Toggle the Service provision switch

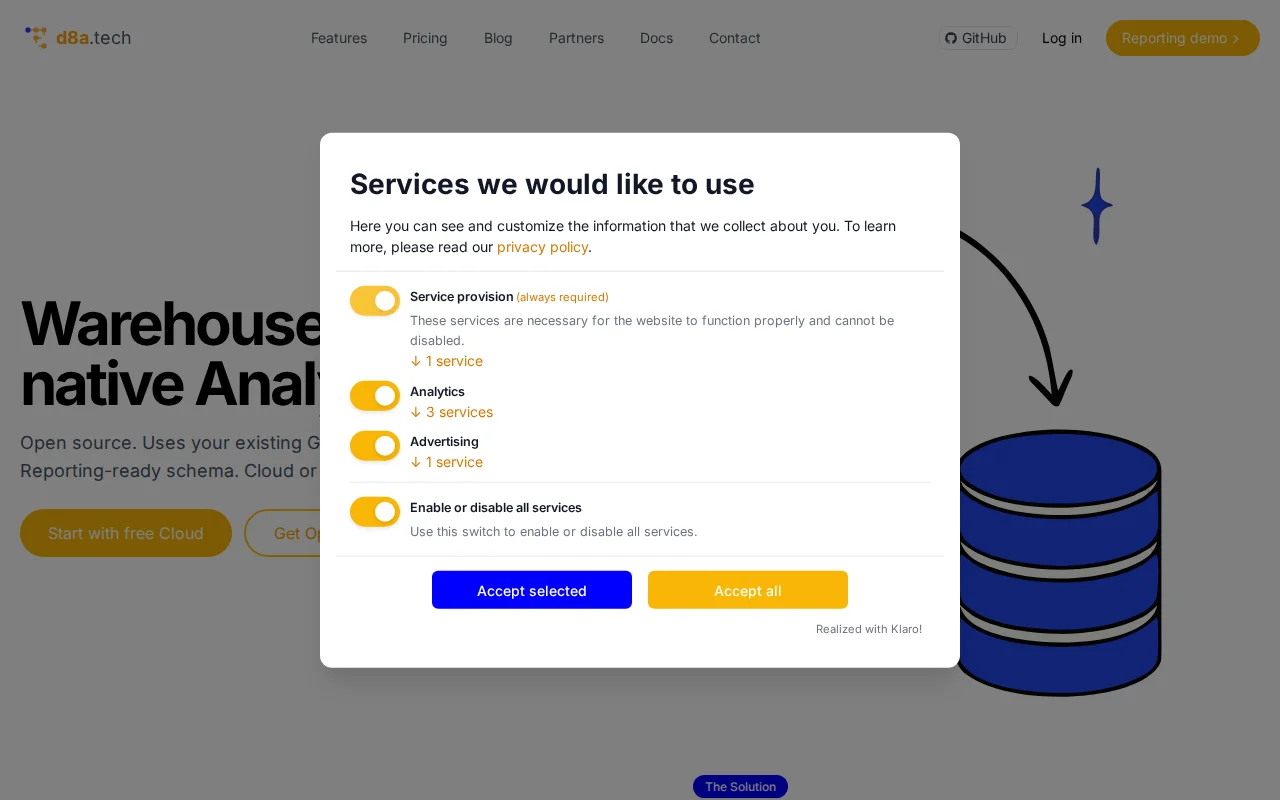[375, 301]
